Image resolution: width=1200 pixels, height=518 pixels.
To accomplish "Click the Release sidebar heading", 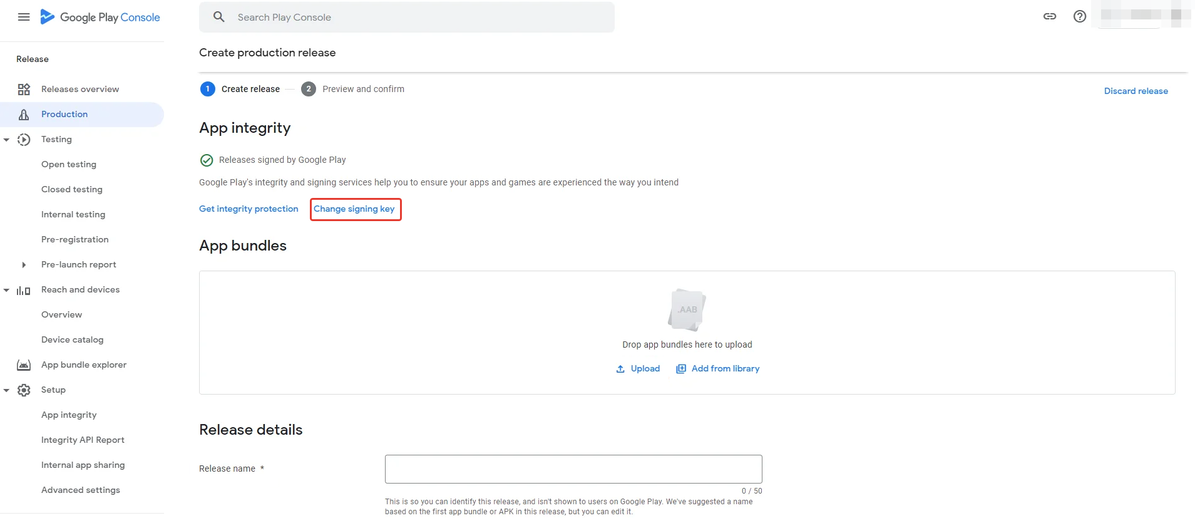I will coord(32,59).
